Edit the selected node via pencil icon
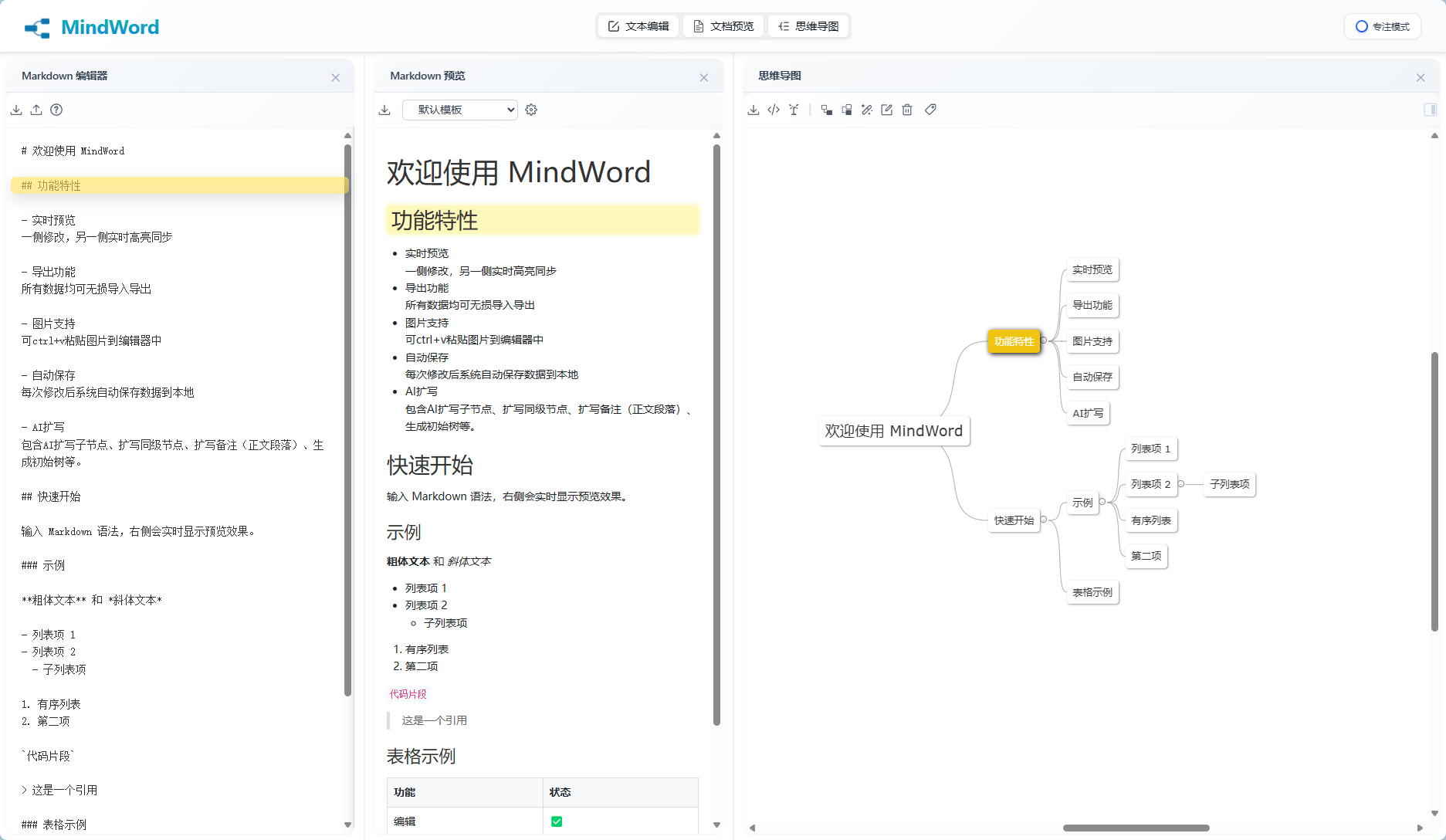This screenshot has height=840, width=1446. (x=886, y=110)
